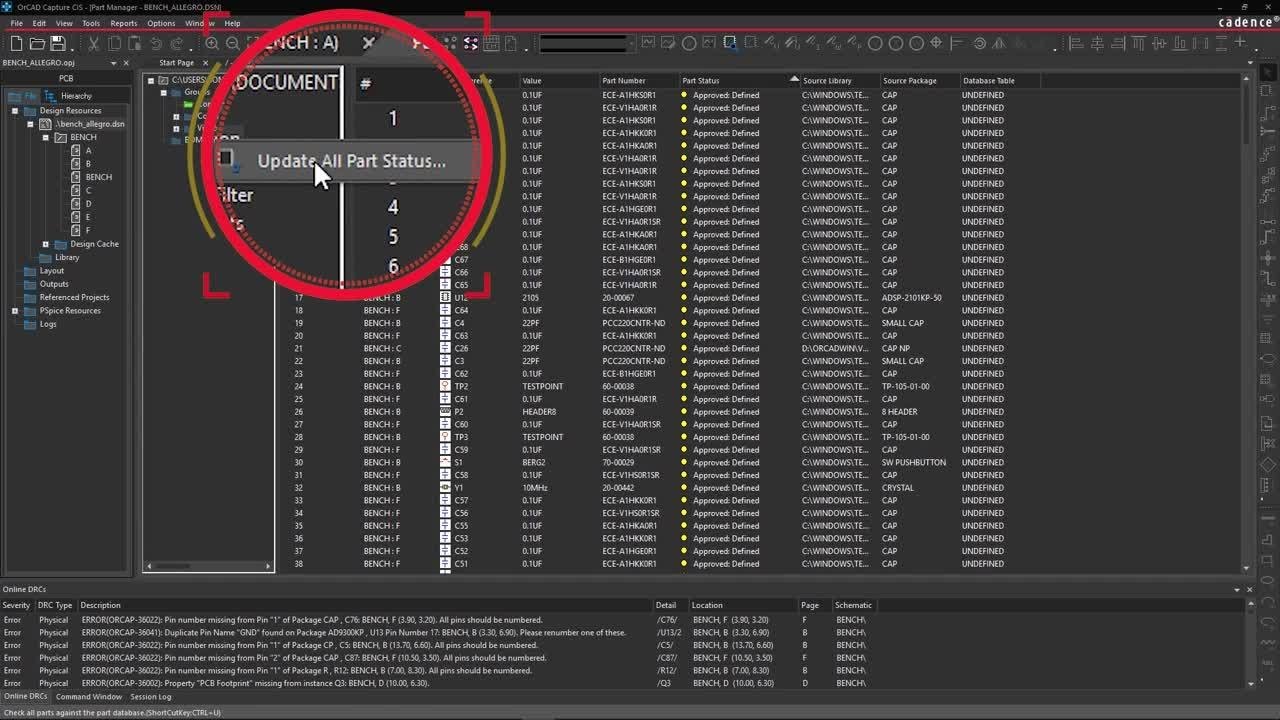Image resolution: width=1280 pixels, height=720 pixels.
Task: Sort by the Part Status column header
Action: (x=738, y=80)
